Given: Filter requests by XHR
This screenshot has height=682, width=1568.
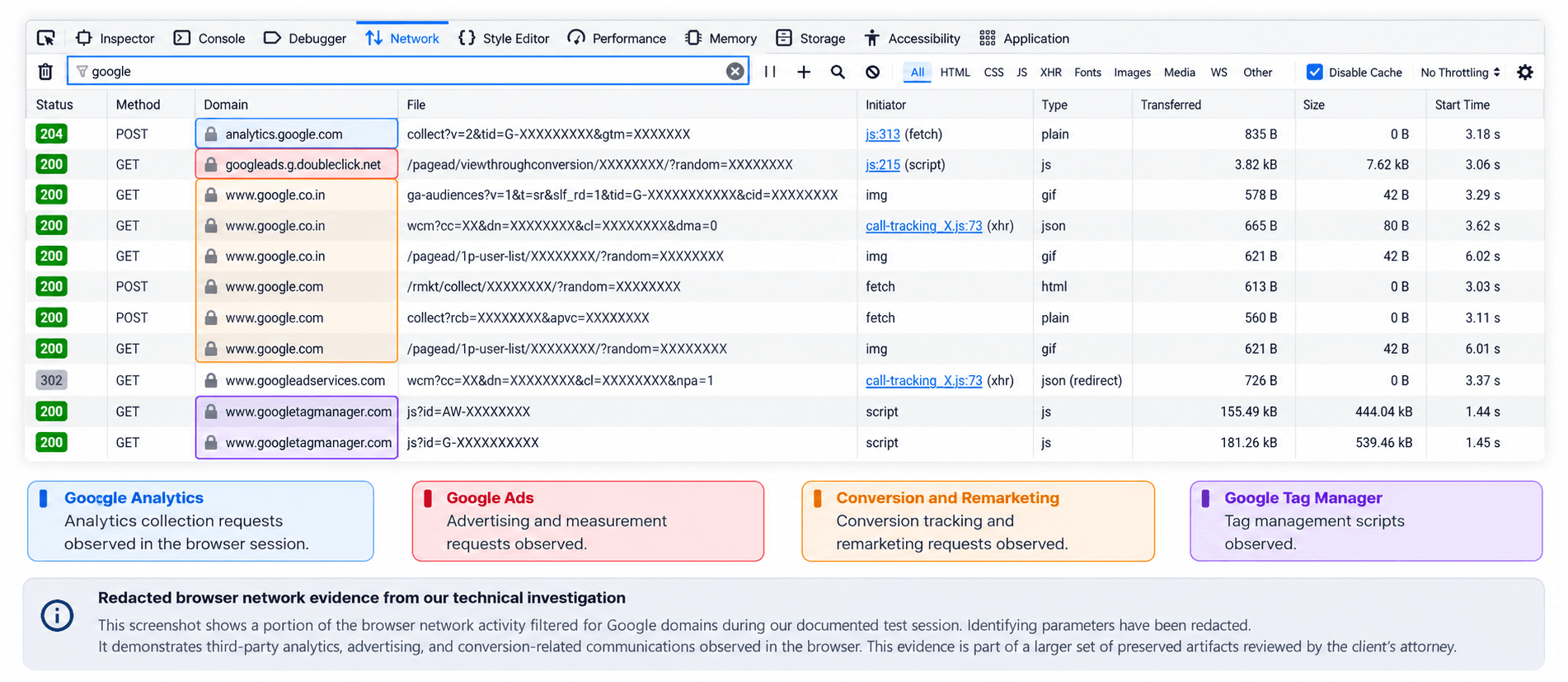Looking at the screenshot, I should (1050, 72).
